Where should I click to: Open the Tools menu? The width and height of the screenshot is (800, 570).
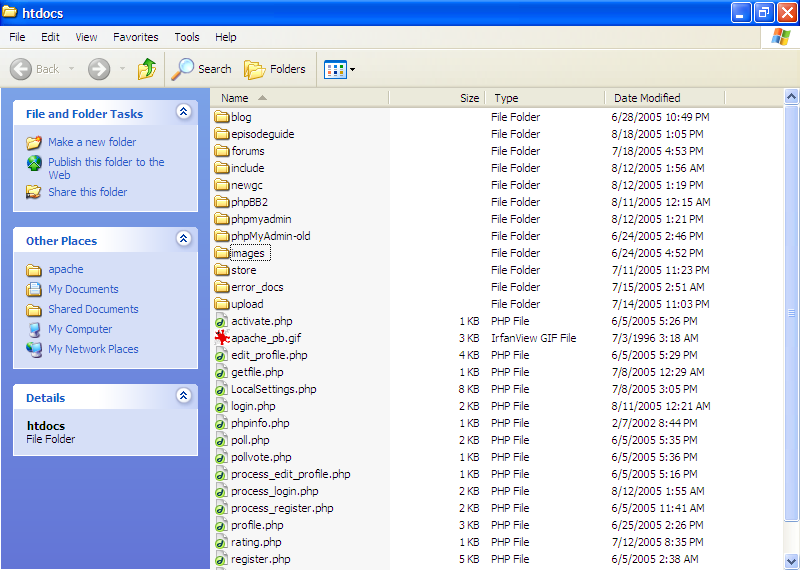[187, 37]
